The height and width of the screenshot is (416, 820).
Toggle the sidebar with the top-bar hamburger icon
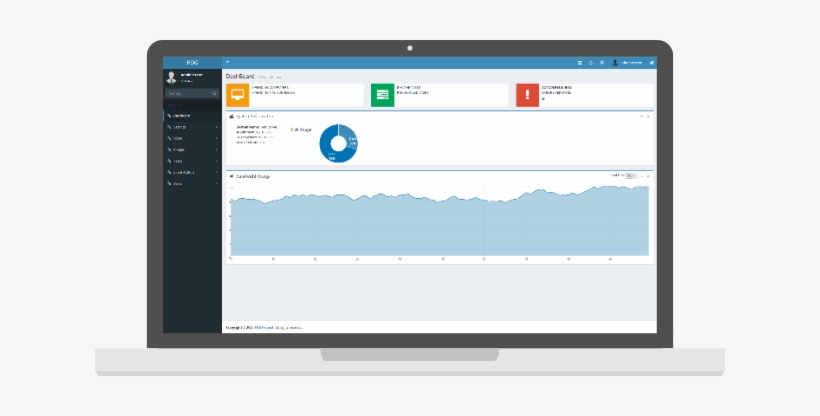coord(228,62)
